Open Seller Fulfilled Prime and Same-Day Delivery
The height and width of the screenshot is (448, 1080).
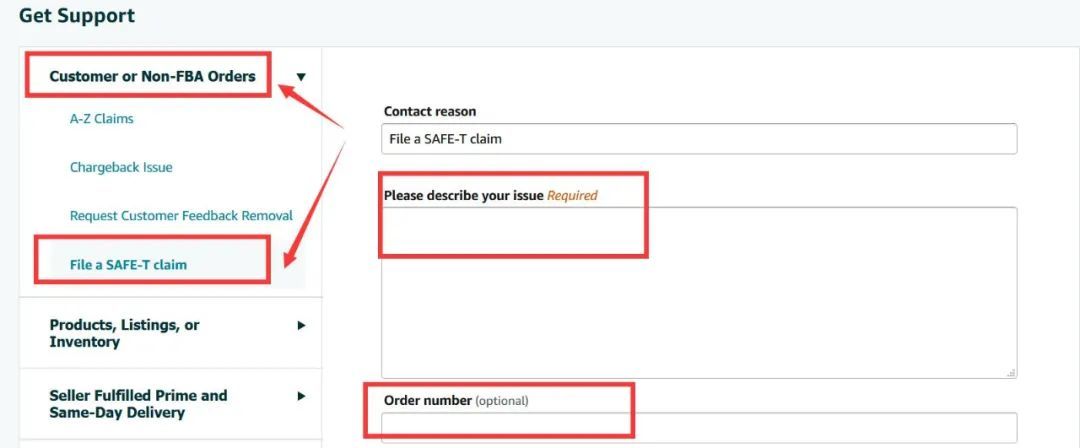(x=138, y=404)
